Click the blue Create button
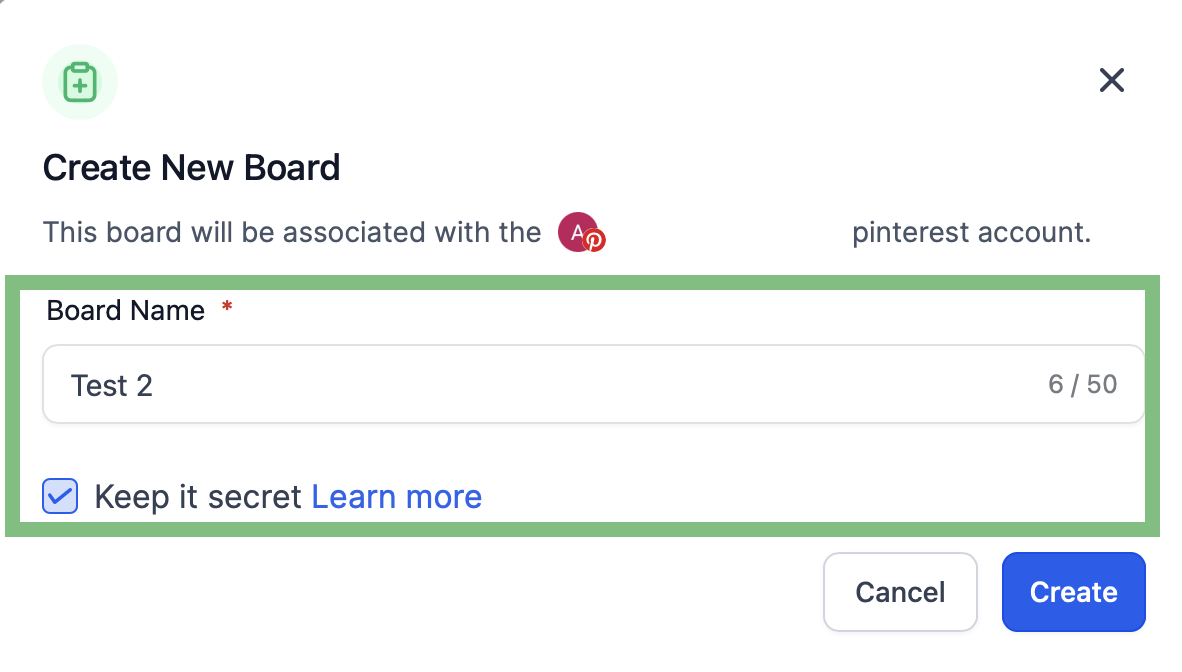 pyautogui.click(x=1073, y=592)
